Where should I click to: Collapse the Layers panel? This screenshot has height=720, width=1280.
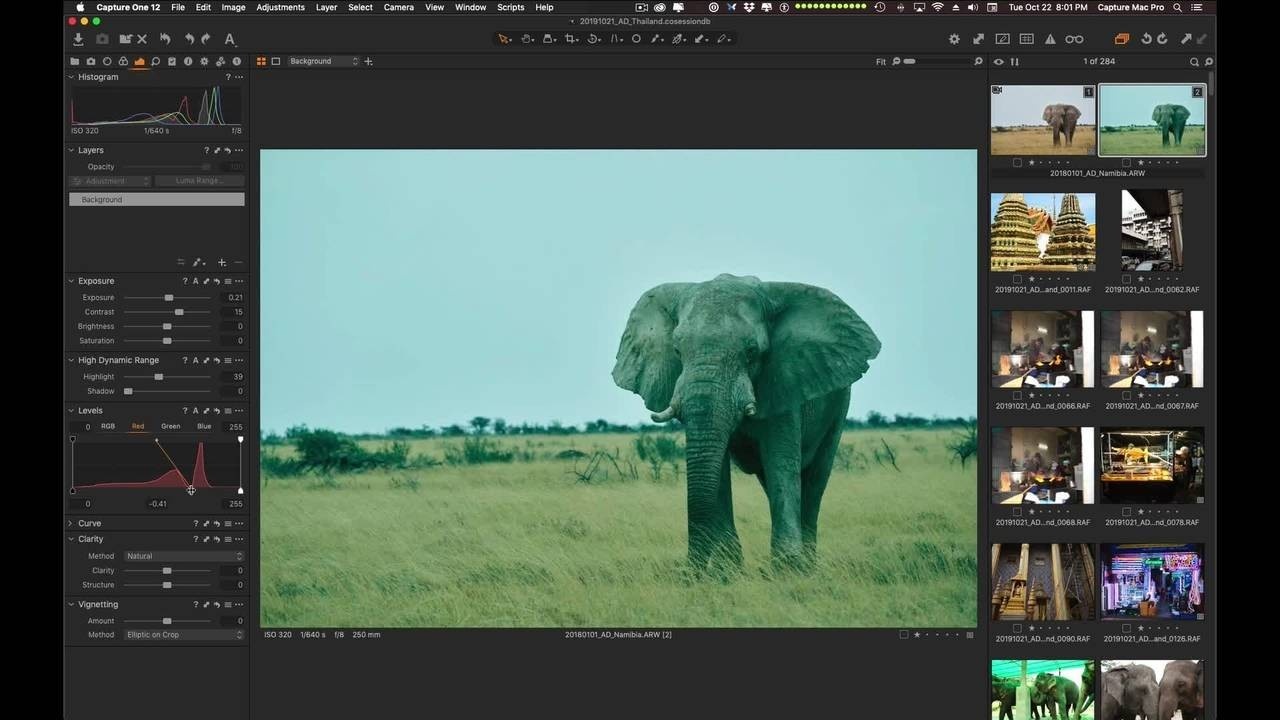point(71,150)
